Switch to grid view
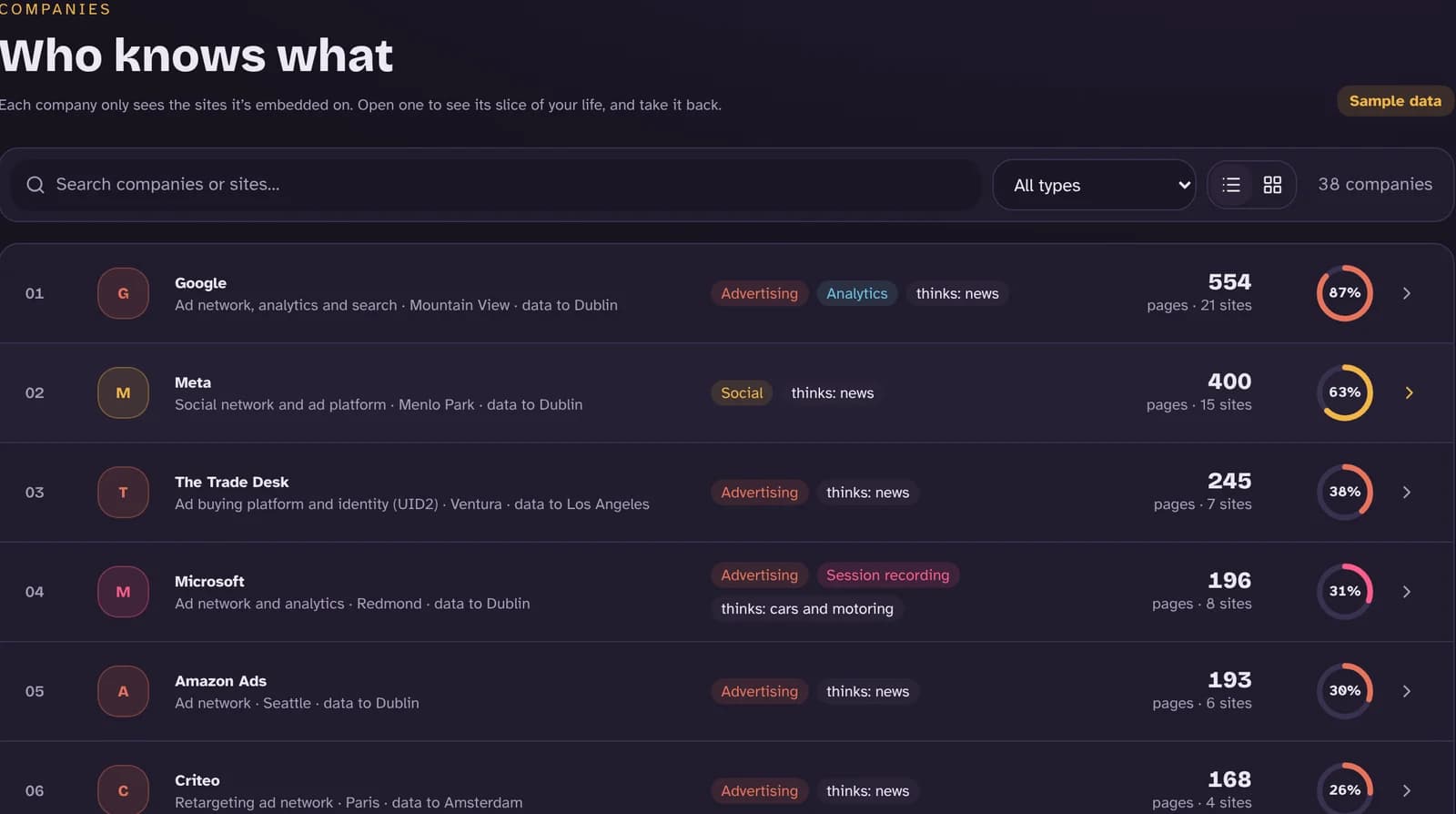Image resolution: width=1456 pixels, height=814 pixels. (x=1272, y=185)
